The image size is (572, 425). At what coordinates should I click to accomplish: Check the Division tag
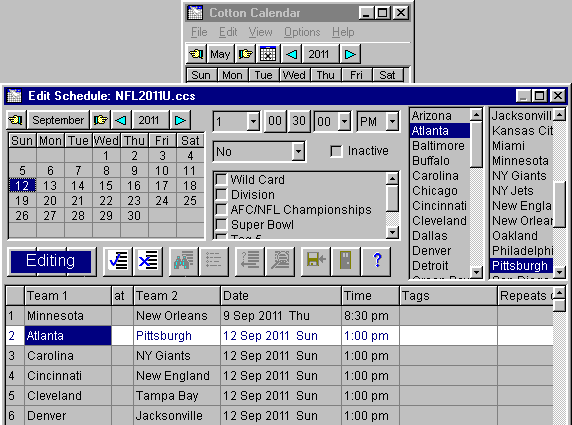pos(221,194)
